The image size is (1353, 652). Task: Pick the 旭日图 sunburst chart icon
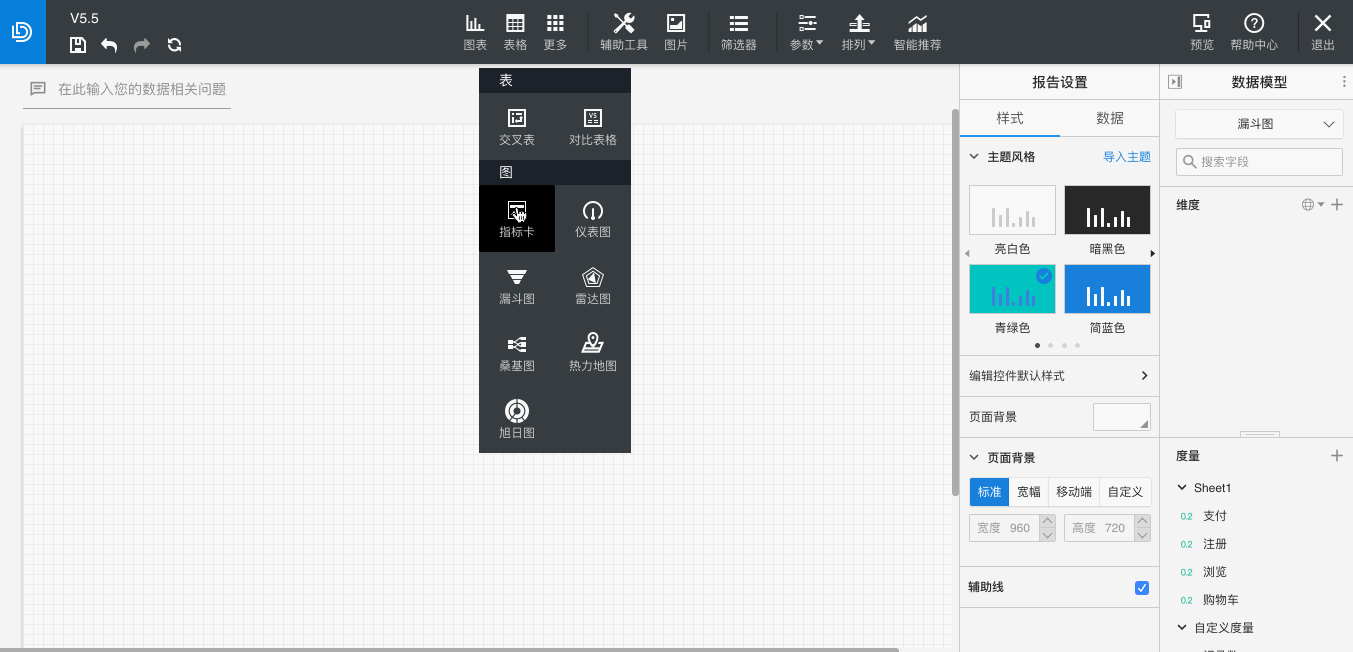pos(517,419)
